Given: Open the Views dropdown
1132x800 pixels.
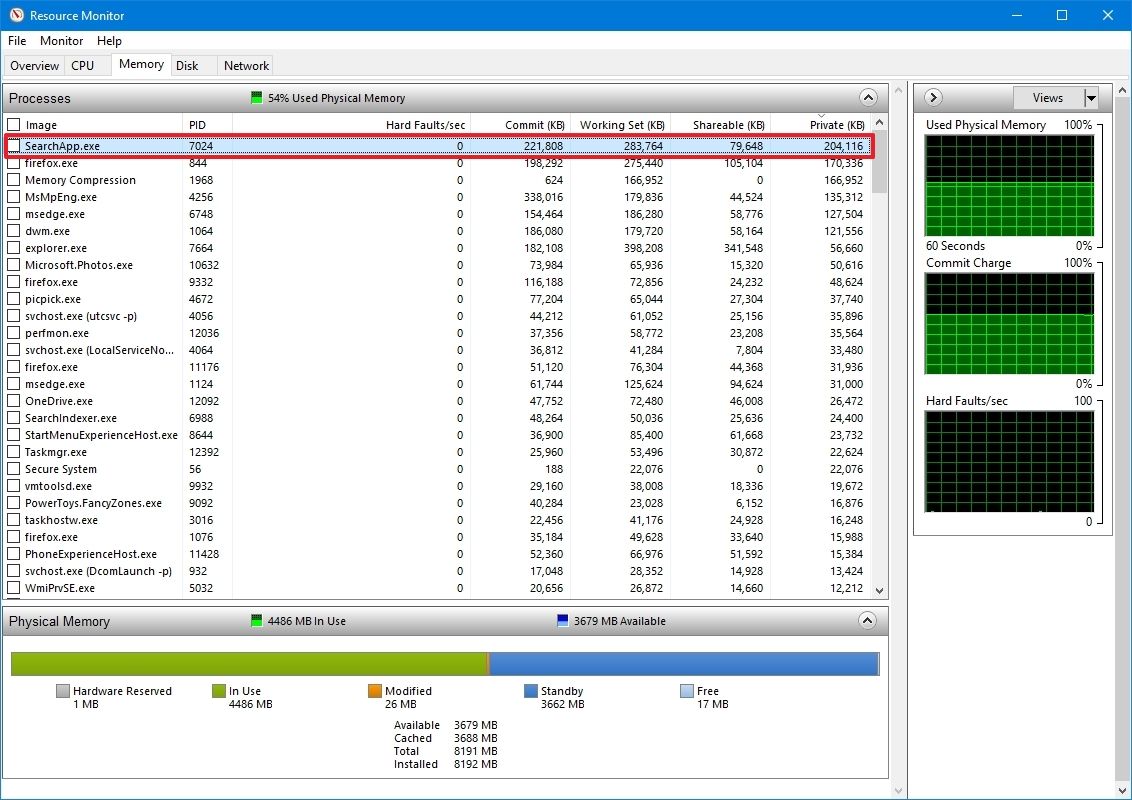Looking at the screenshot, I should pos(1089,97).
